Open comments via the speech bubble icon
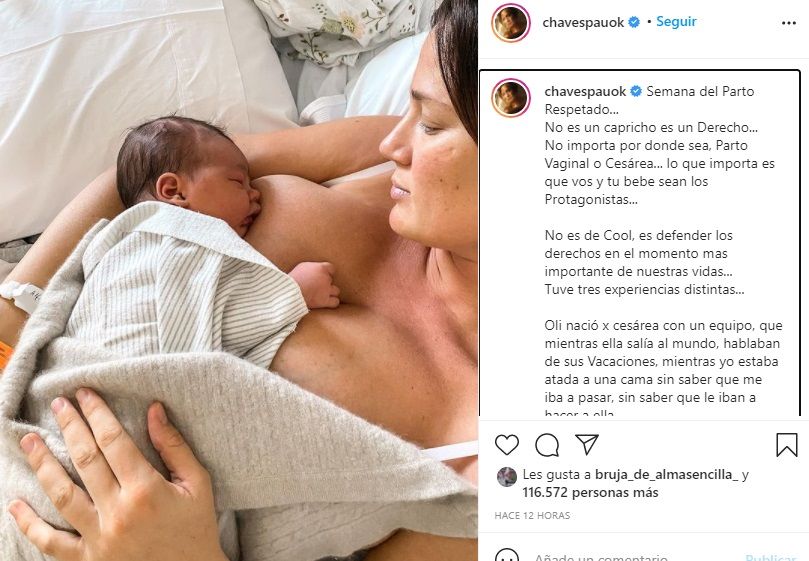Viewport: 809px width, 561px height. pyautogui.click(x=547, y=445)
